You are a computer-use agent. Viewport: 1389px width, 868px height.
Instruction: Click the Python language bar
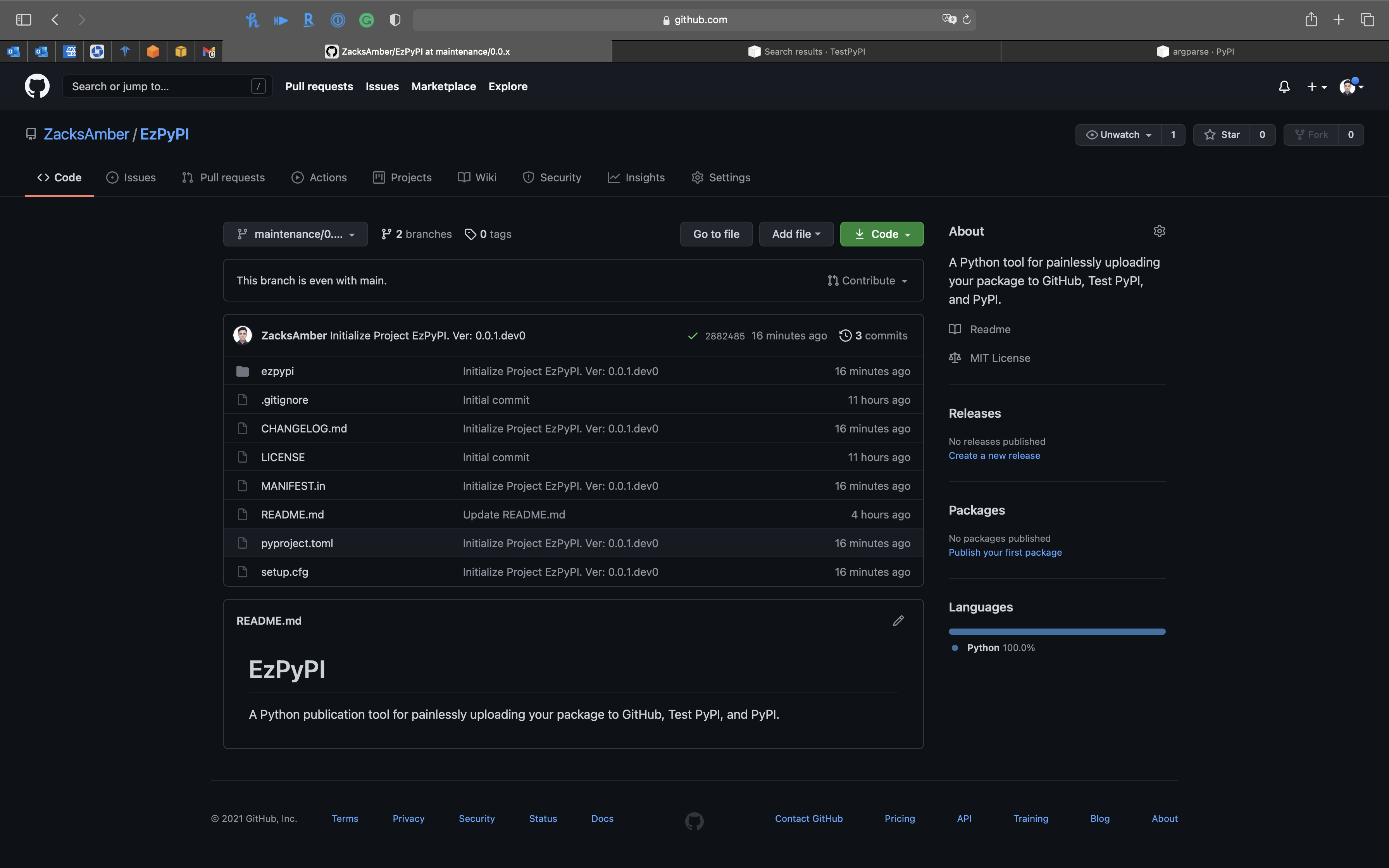[1057, 632]
